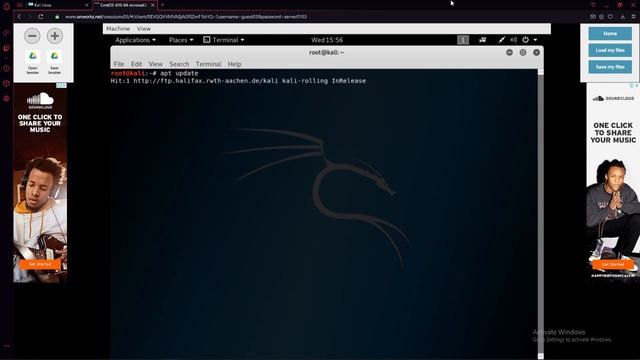Screen dimensions: 640x360
Task: Click the downloads icon in browser toolbar
Action: [x=622, y=17]
